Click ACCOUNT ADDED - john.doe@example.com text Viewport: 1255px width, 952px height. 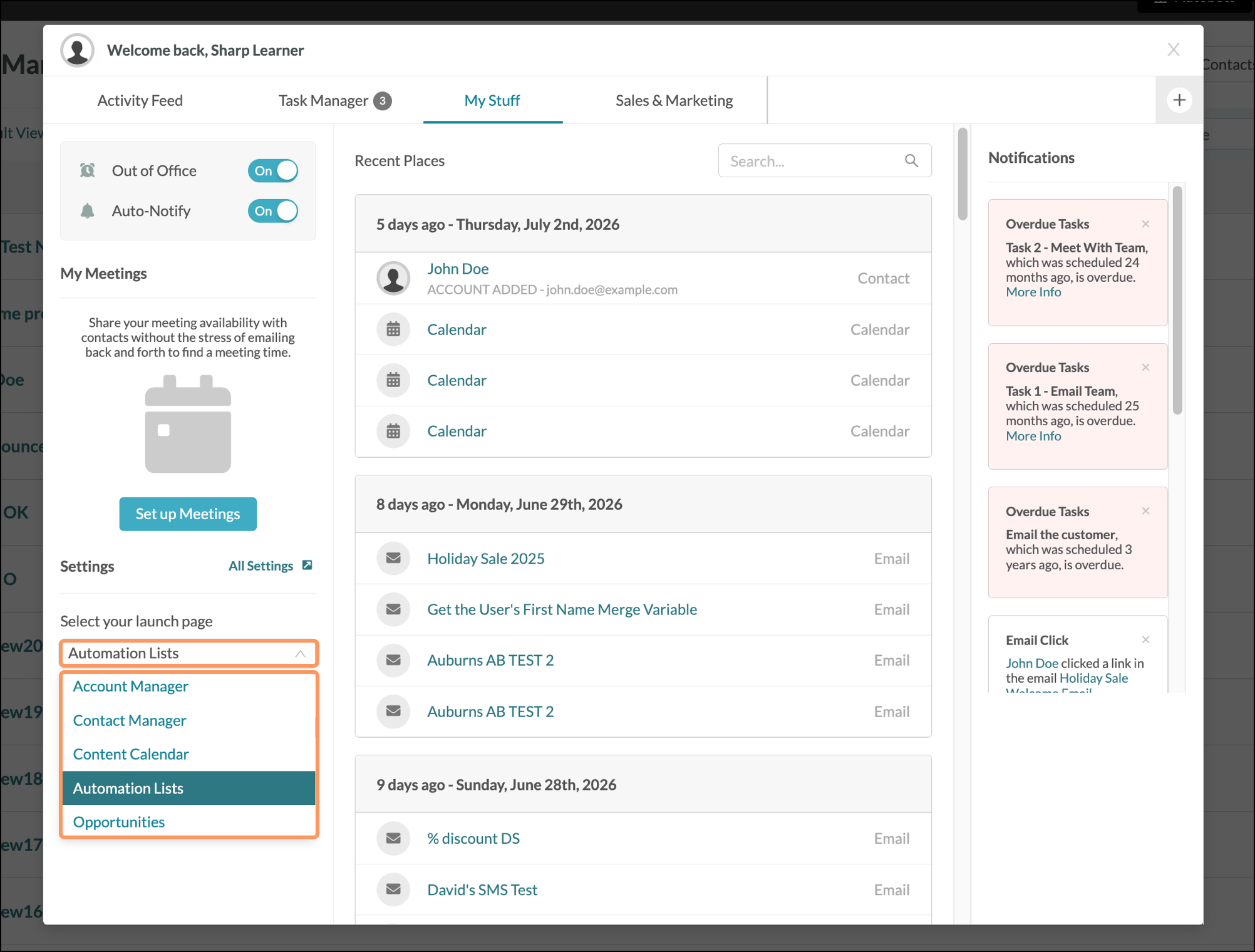552,289
